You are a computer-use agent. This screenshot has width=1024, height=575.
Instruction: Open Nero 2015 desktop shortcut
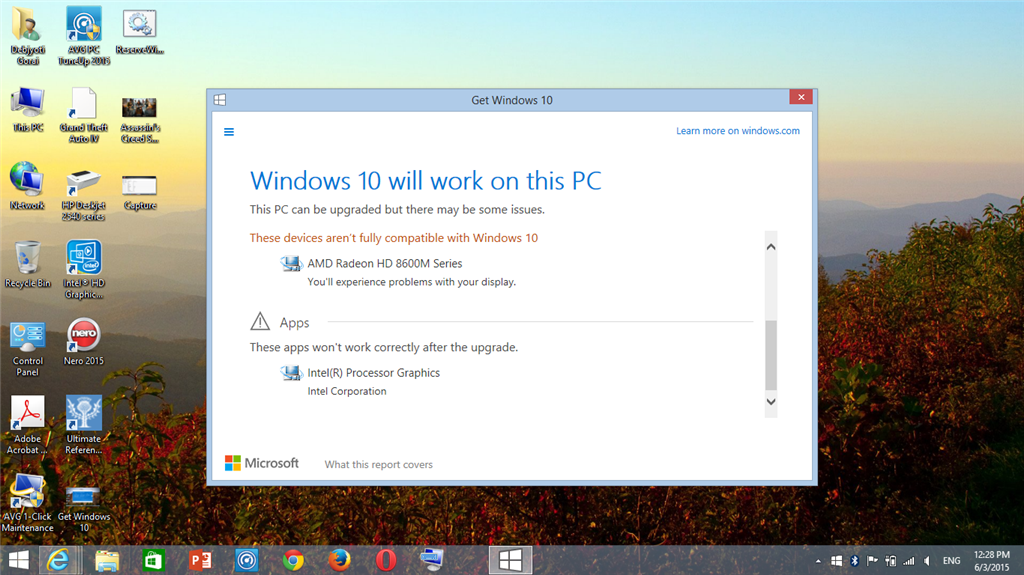point(84,342)
